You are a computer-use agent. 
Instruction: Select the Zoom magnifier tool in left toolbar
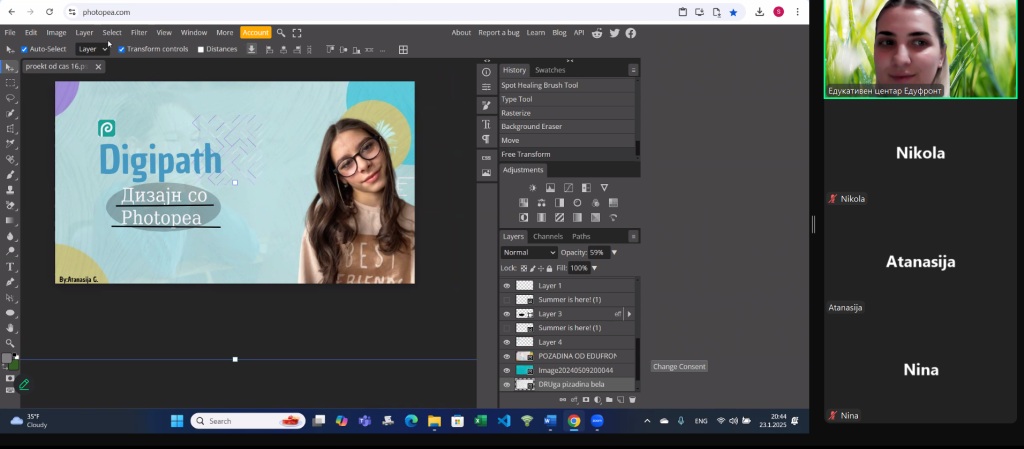click(10, 343)
